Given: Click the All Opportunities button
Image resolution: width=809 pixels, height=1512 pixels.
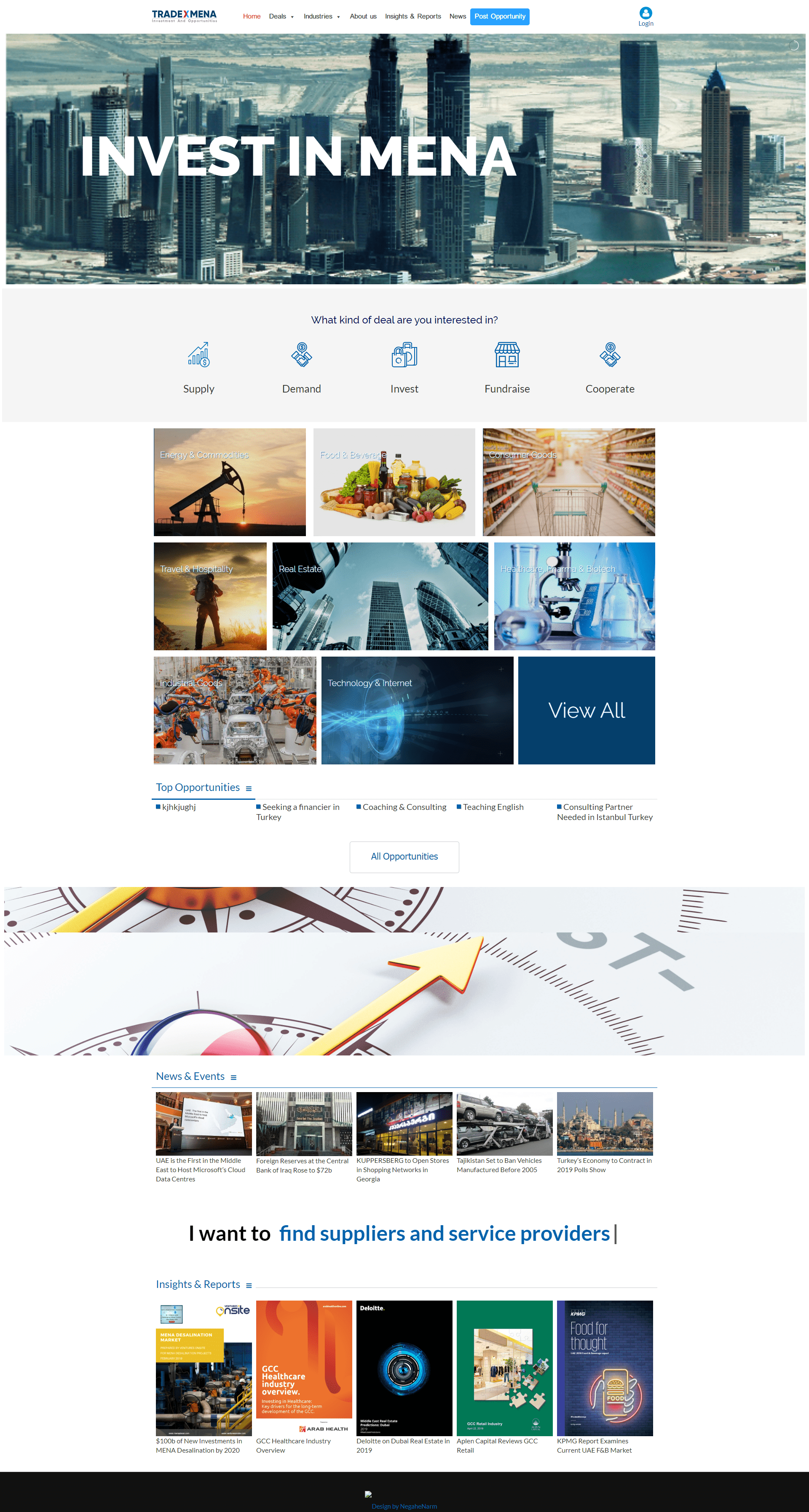Looking at the screenshot, I should point(404,855).
